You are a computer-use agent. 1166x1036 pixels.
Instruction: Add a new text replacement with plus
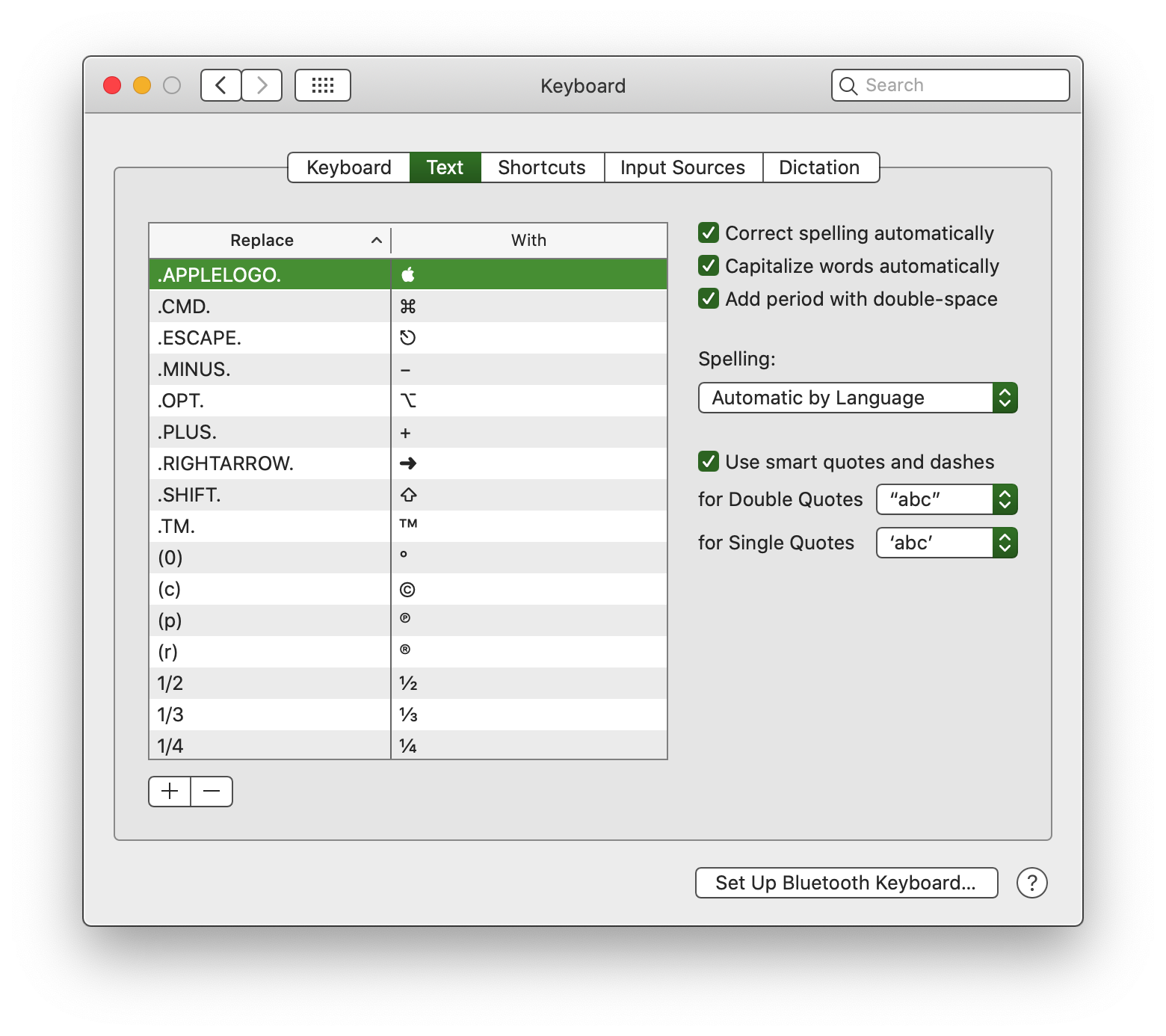click(x=170, y=792)
